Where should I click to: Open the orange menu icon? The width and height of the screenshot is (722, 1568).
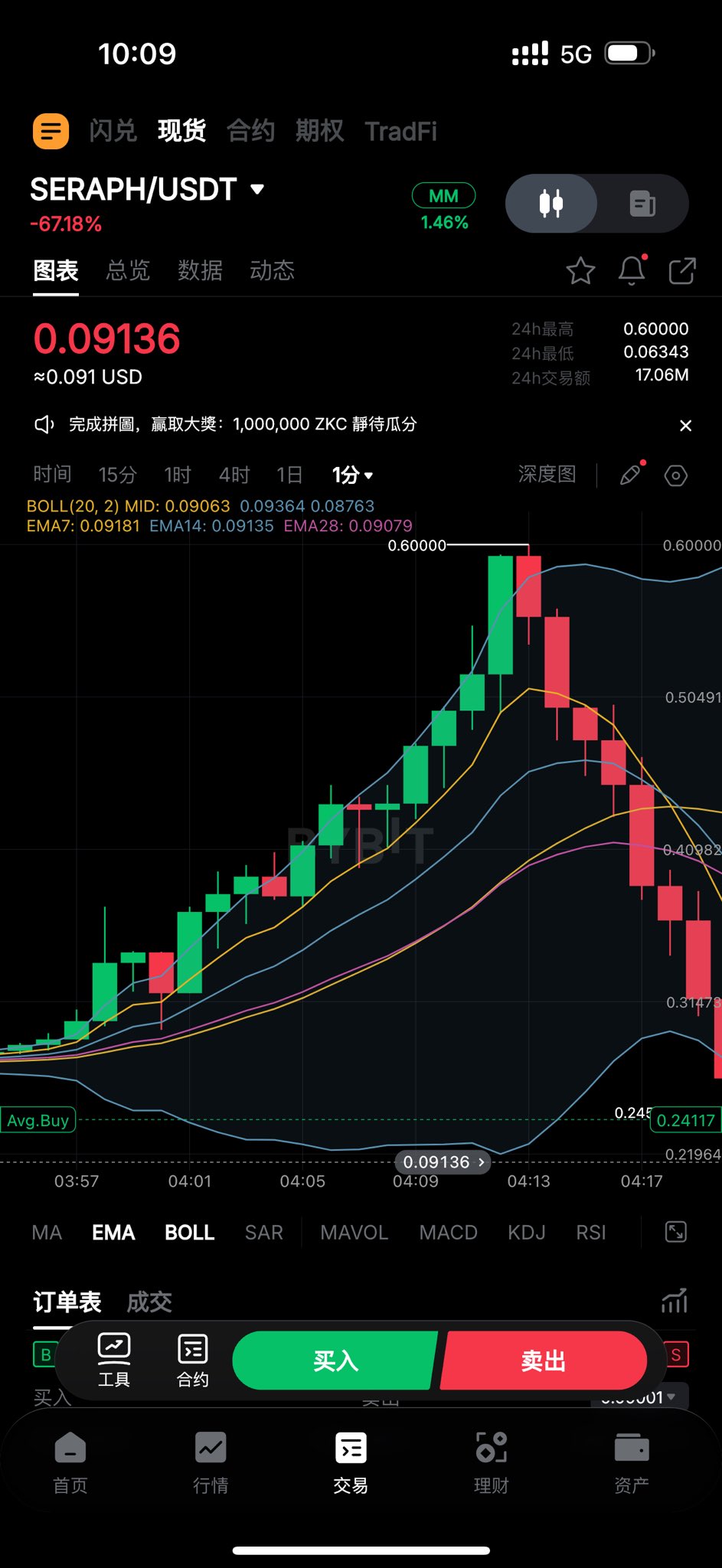[x=51, y=131]
